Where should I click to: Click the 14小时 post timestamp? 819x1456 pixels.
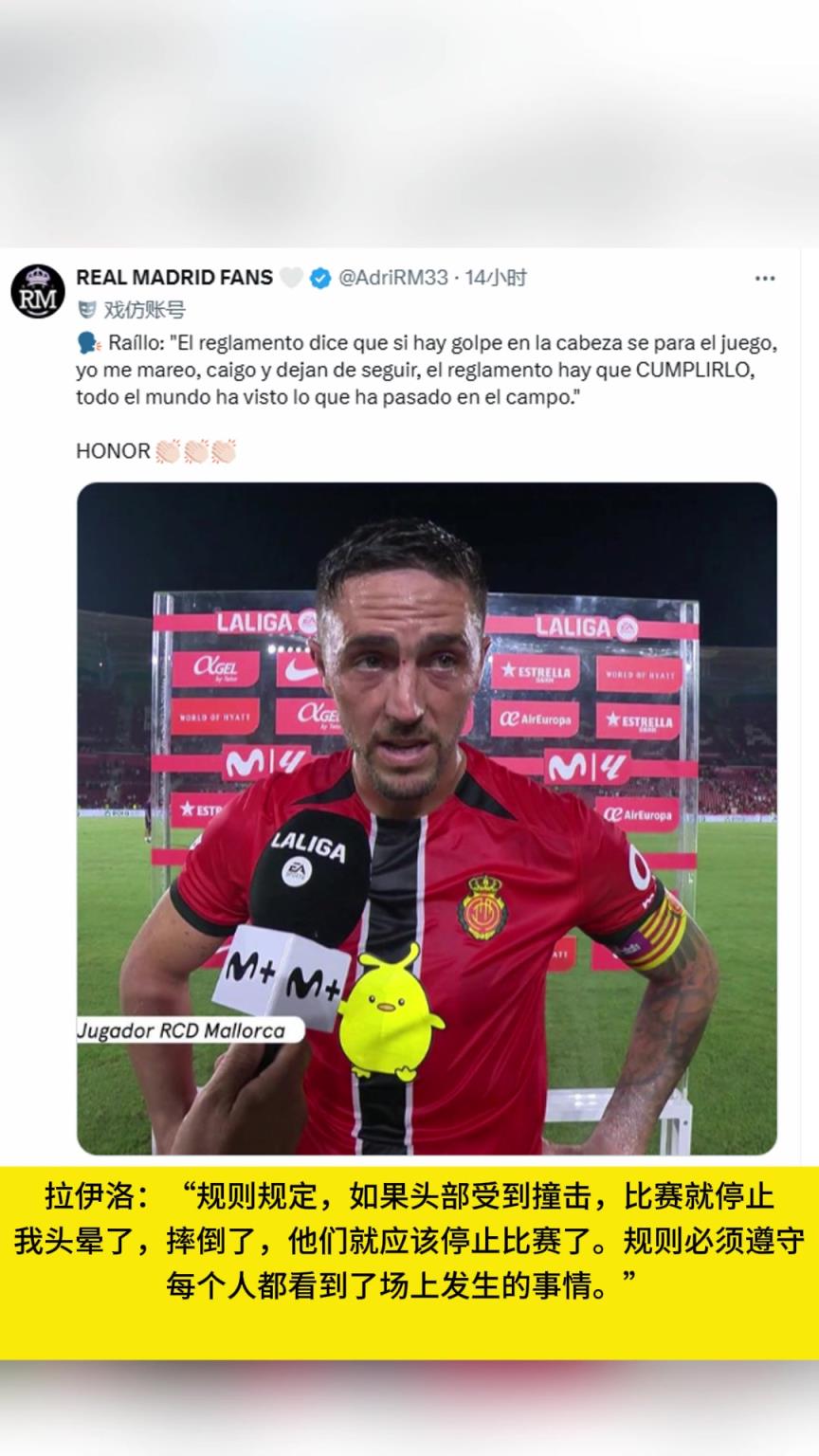pyautogui.click(x=495, y=278)
